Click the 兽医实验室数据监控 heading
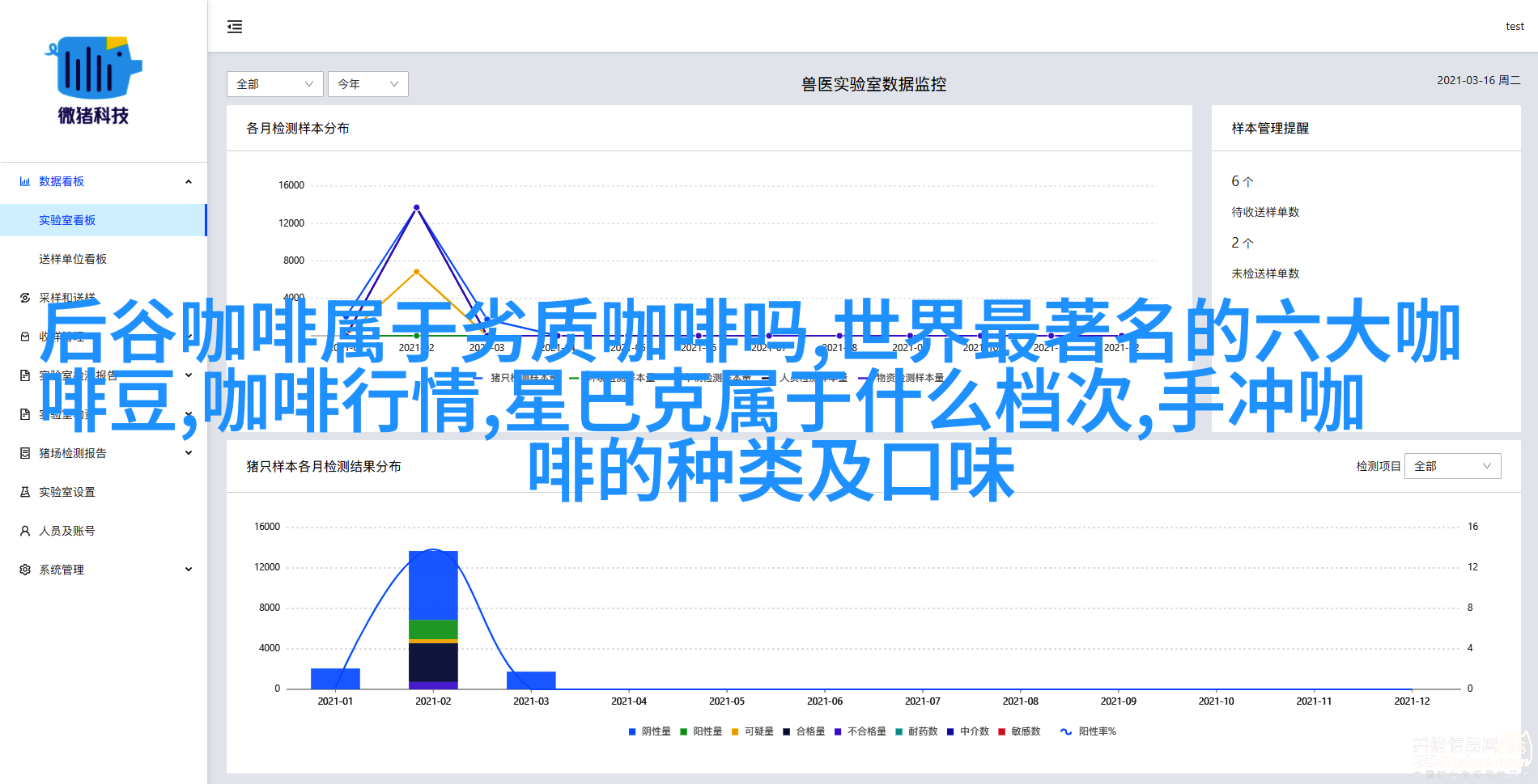This screenshot has height=784, width=1538. click(874, 84)
